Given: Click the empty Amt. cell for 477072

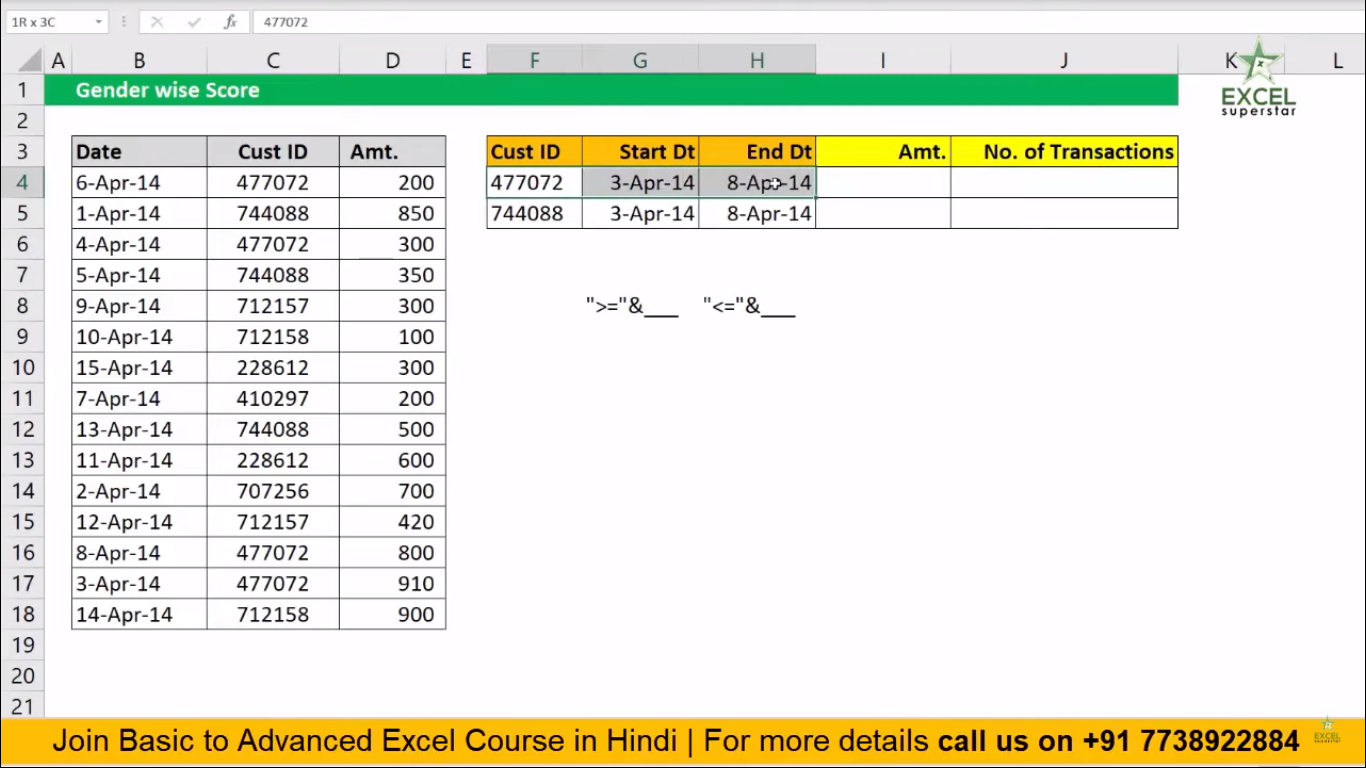Looking at the screenshot, I should [x=883, y=183].
